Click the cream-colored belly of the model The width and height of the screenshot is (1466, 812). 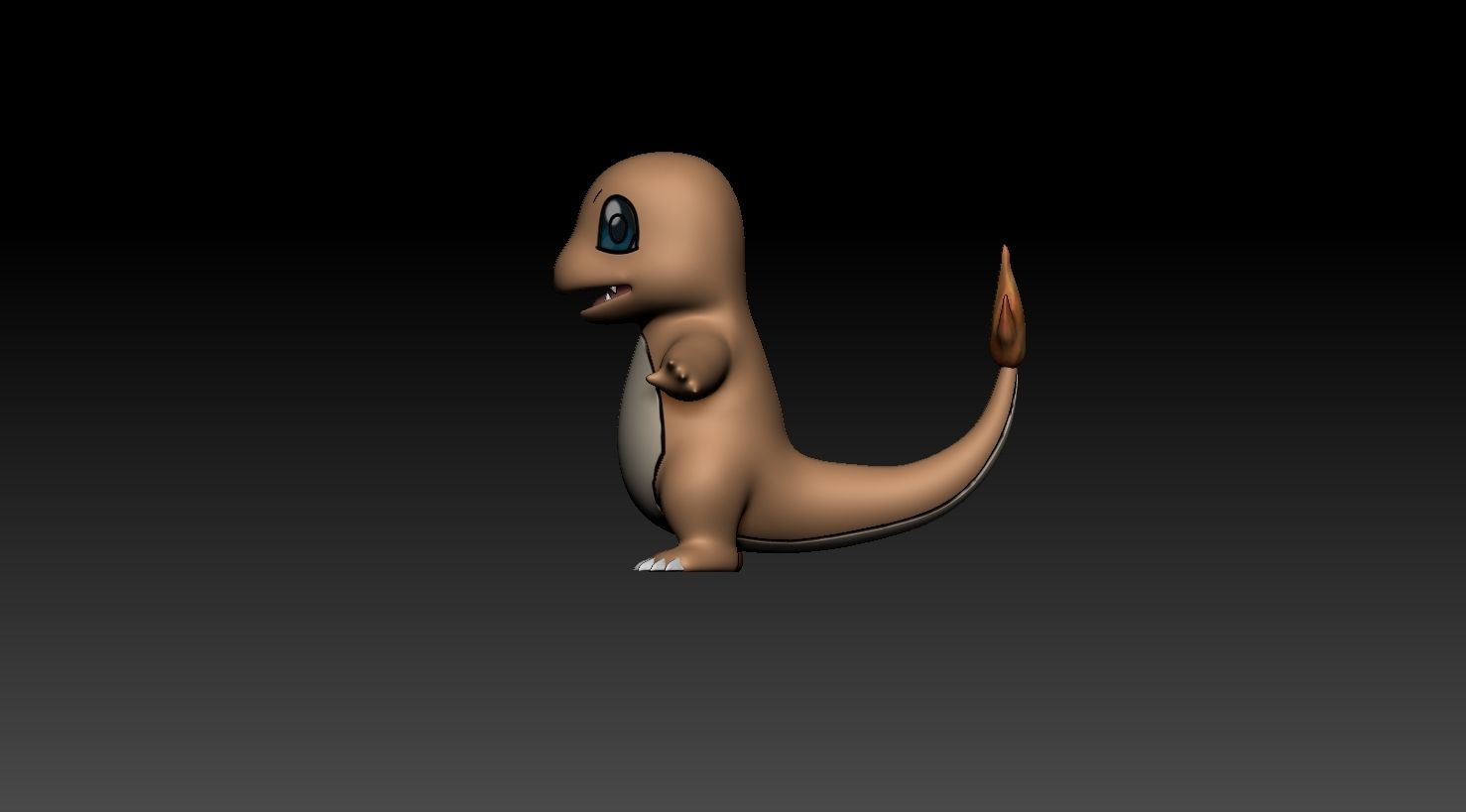click(640, 429)
